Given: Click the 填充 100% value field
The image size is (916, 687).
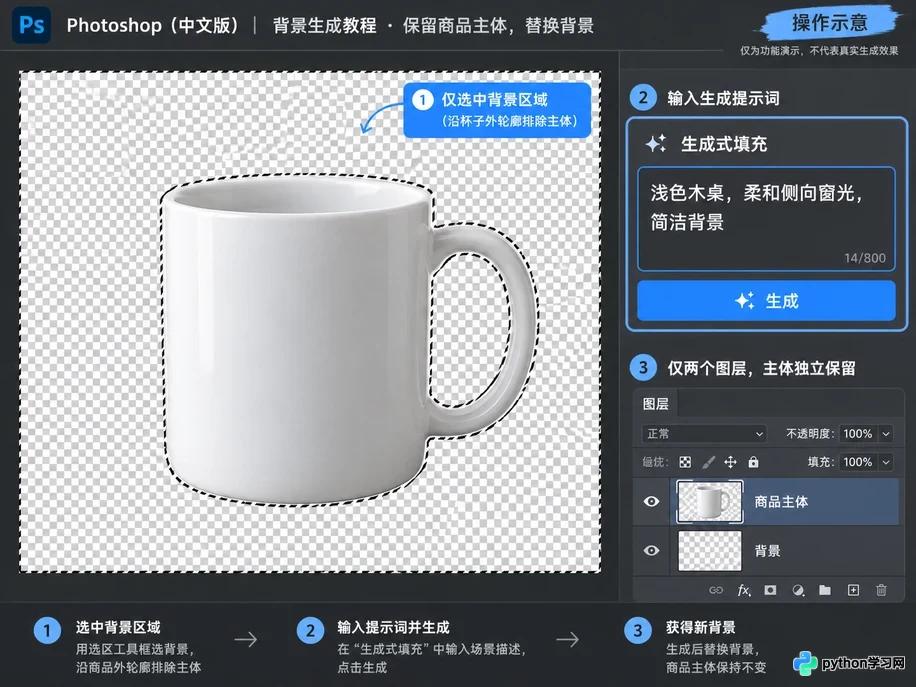Looking at the screenshot, I should (858, 462).
